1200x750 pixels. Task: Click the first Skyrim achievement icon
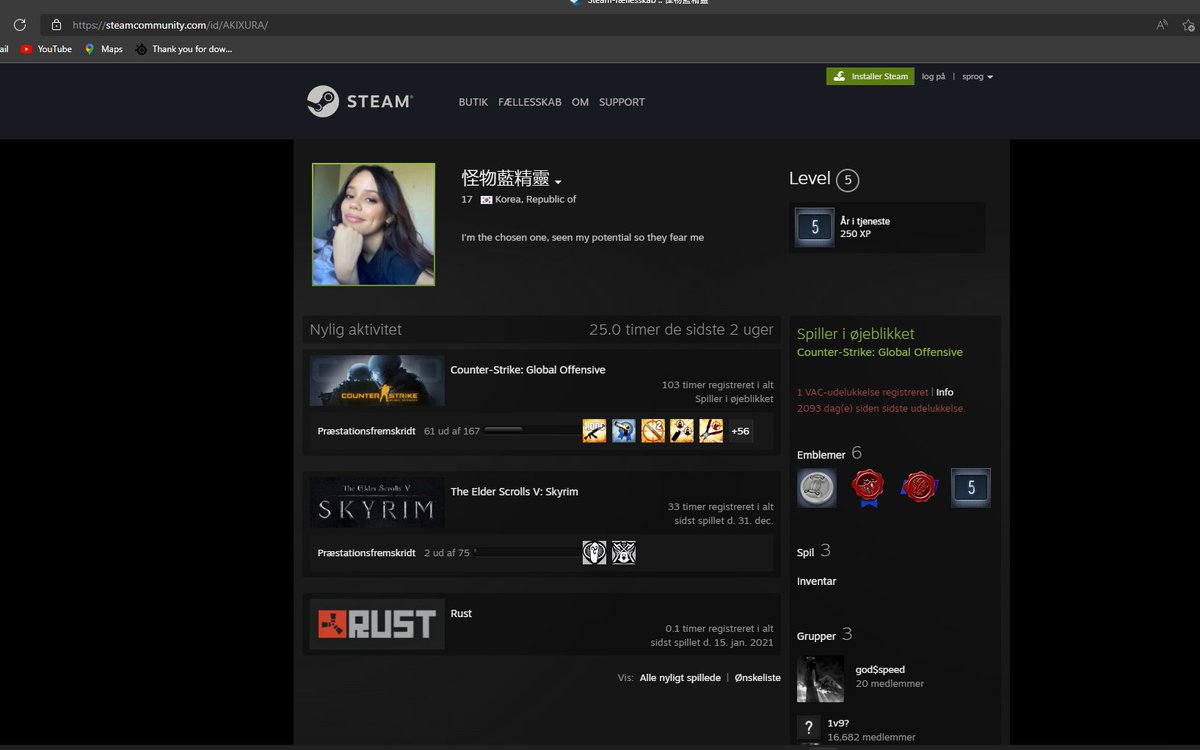pos(595,553)
